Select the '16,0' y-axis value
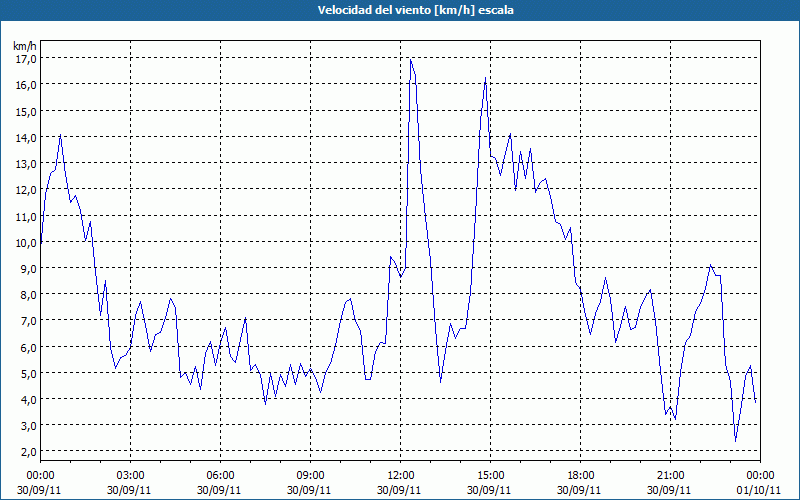This screenshot has width=800, height=500. [26, 85]
